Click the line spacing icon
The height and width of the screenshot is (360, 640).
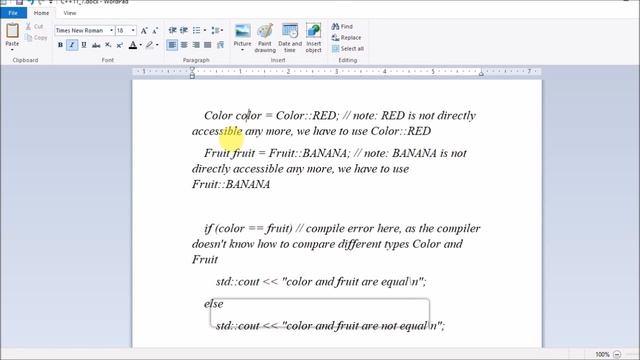click(215, 31)
